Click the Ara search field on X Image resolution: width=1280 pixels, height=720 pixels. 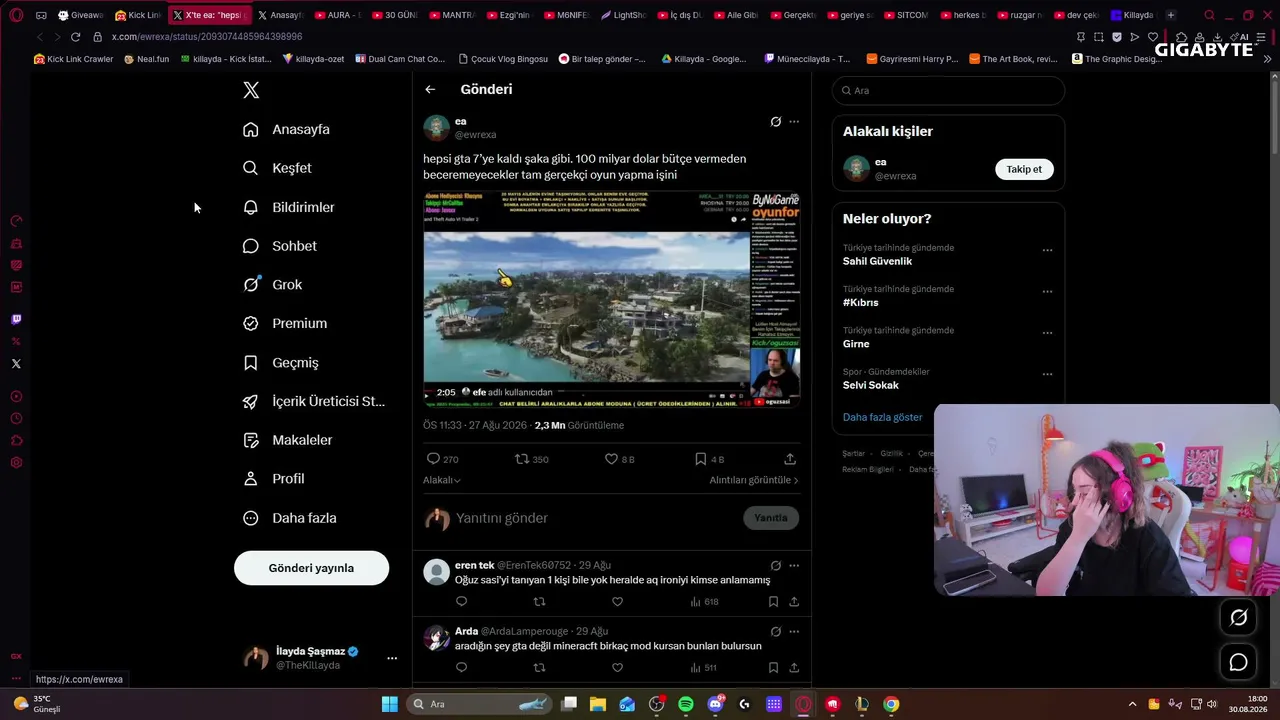(x=948, y=90)
